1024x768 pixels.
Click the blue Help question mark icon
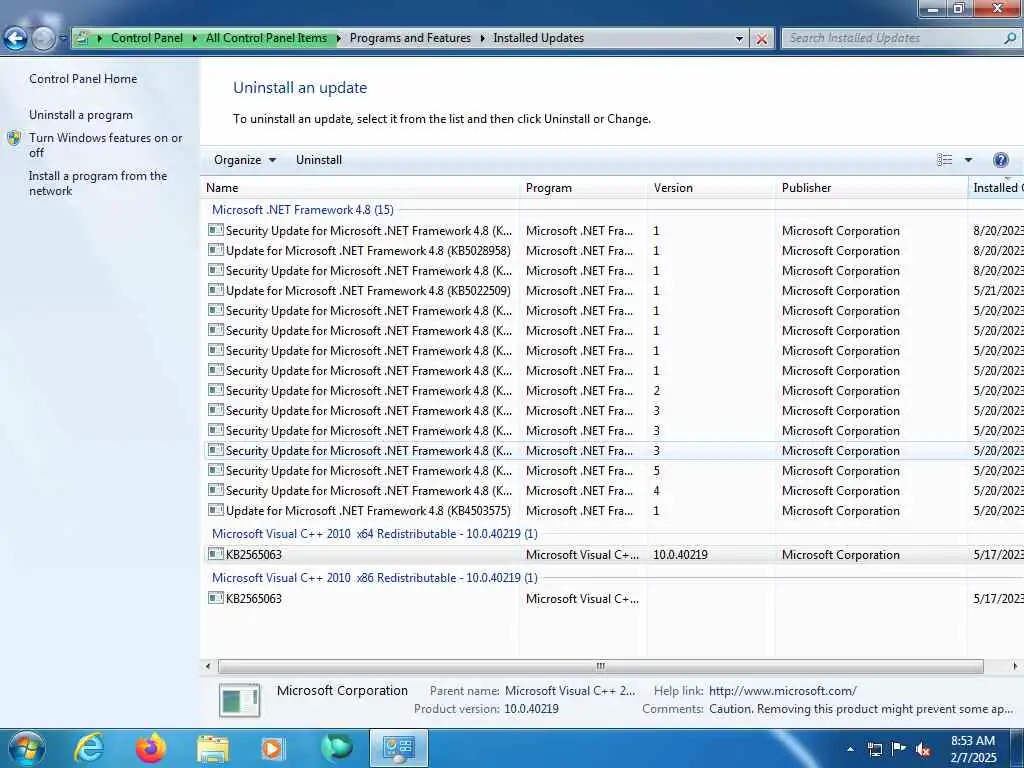coord(1000,160)
